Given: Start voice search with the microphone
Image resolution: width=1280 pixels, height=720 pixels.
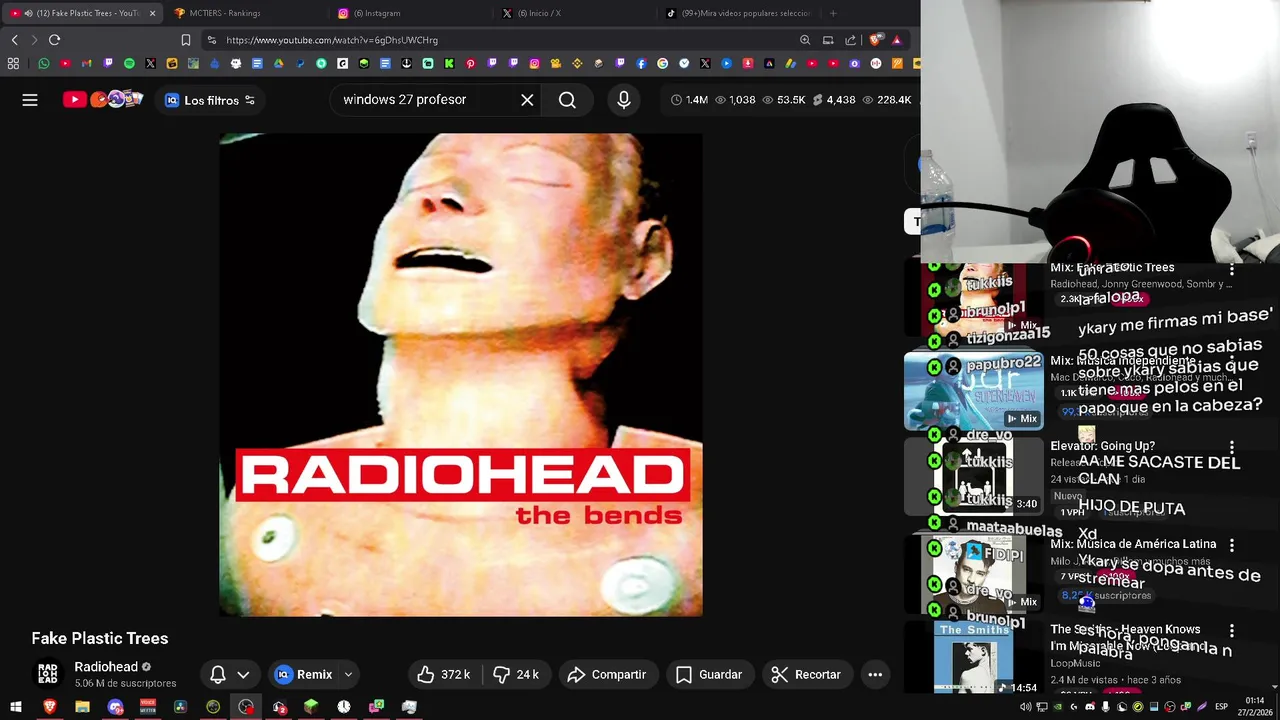Looking at the screenshot, I should tap(624, 100).
